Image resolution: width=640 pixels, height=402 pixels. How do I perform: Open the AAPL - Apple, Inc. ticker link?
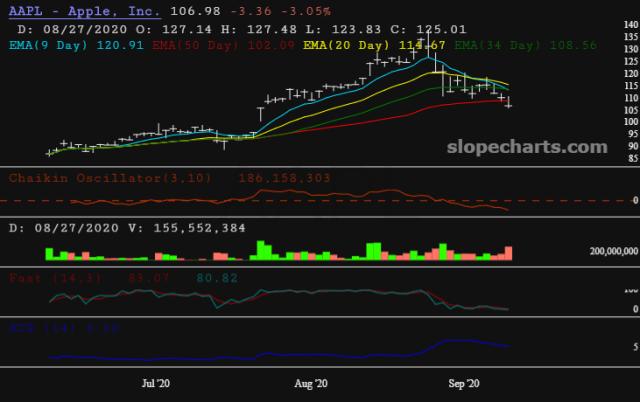(84, 11)
